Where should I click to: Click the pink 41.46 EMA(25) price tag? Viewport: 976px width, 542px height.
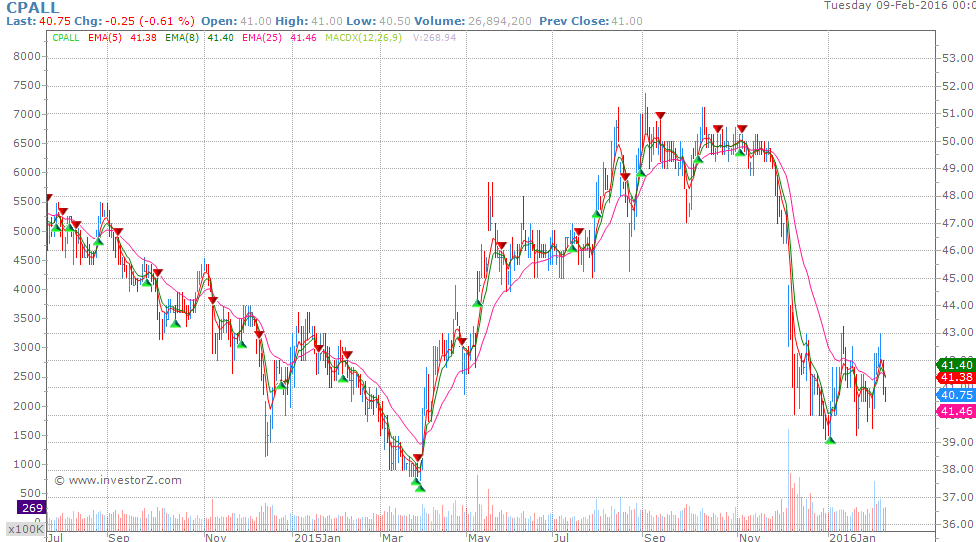[955, 411]
